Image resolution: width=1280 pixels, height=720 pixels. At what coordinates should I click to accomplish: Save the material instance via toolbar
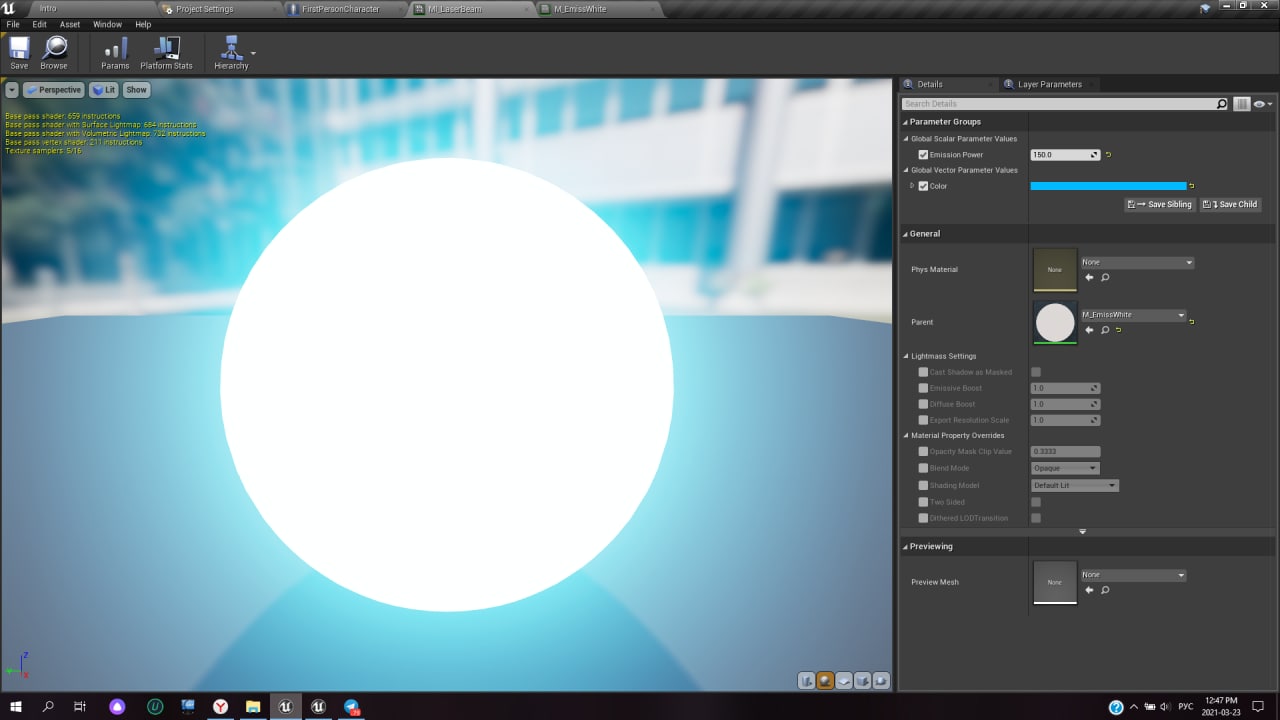pyautogui.click(x=19, y=53)
